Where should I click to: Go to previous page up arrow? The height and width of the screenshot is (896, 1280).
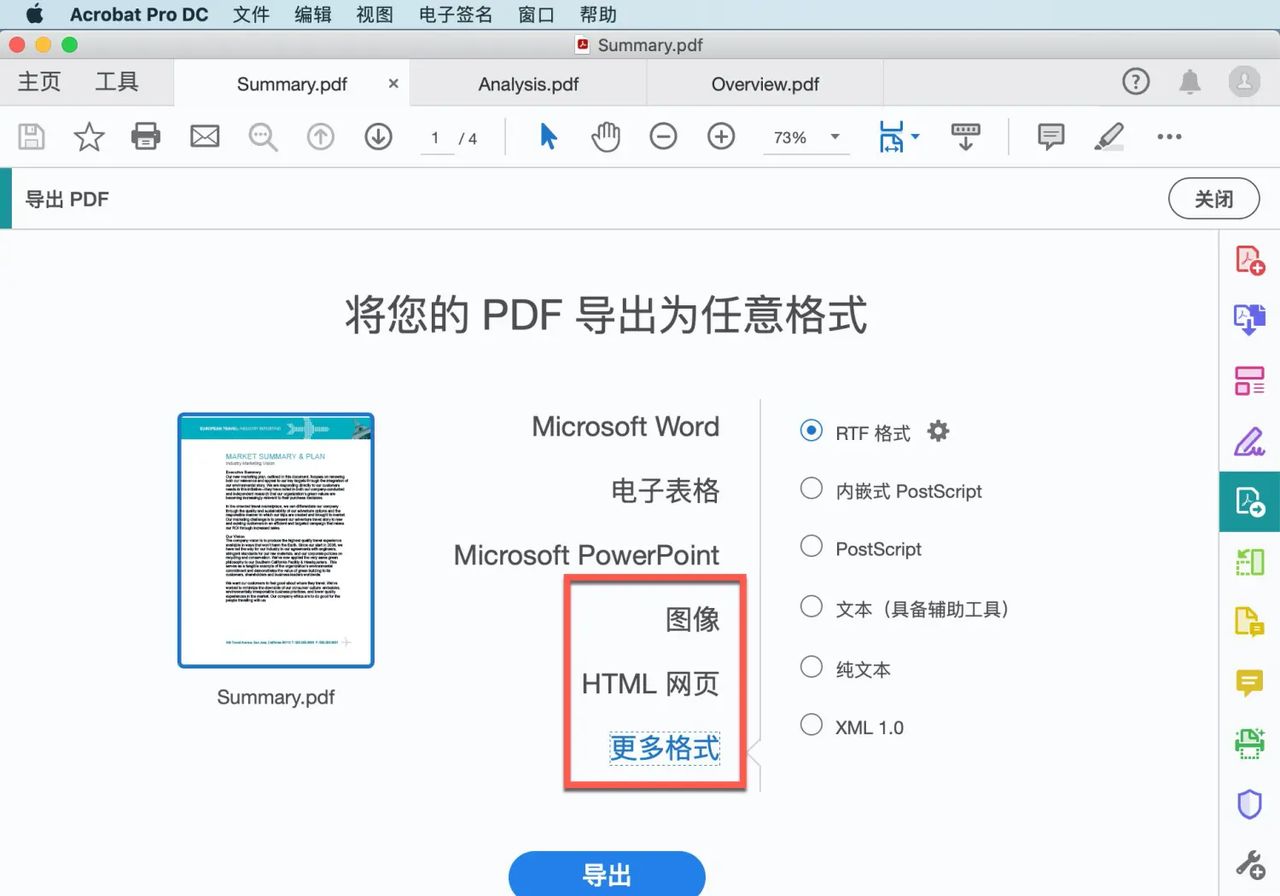pos(320,137)
